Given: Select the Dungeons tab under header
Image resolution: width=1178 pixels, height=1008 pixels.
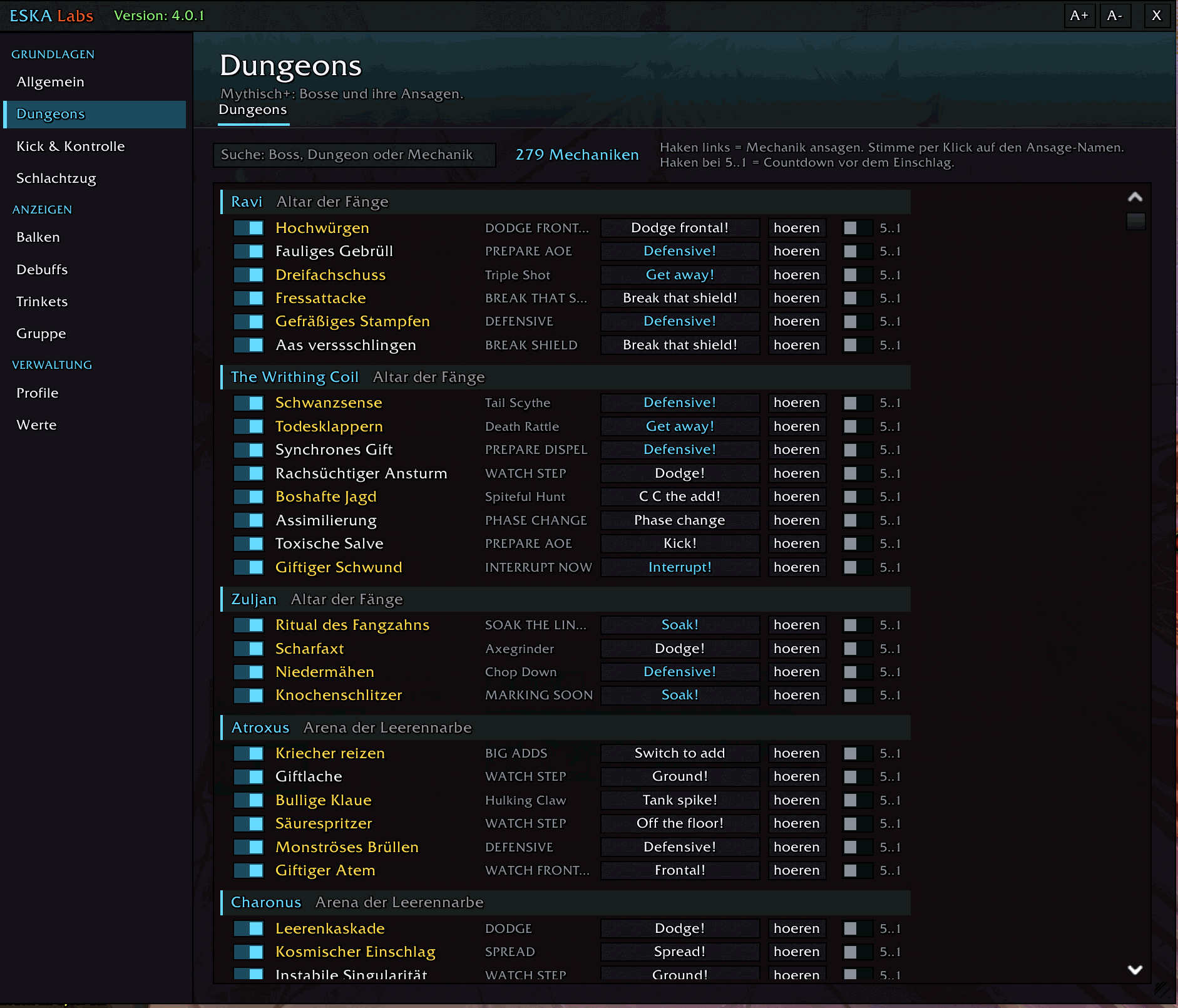Looking at the screenshot, I should (253, 110).
